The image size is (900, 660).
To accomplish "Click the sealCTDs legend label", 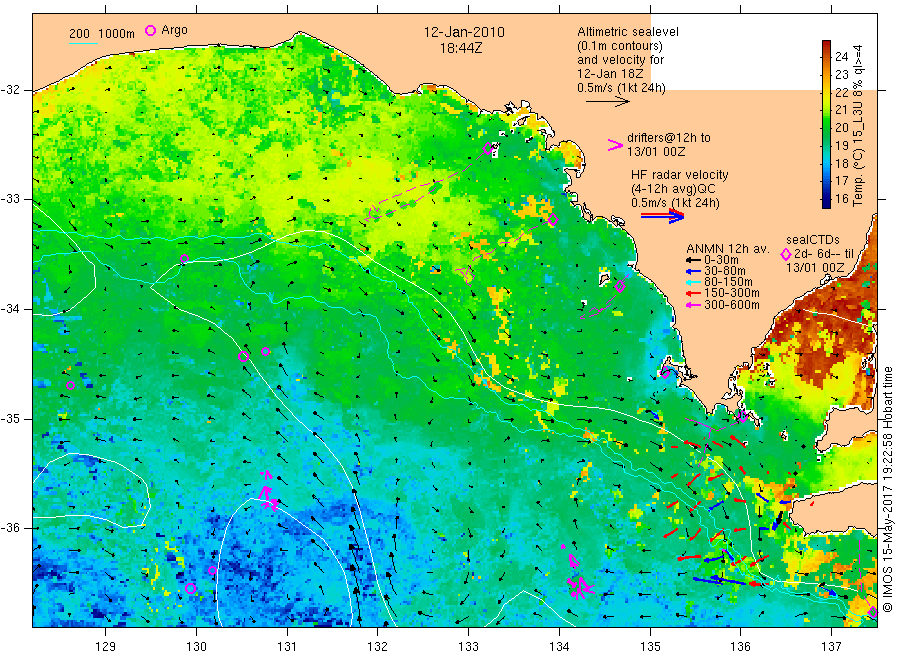I will coord(813,240).
